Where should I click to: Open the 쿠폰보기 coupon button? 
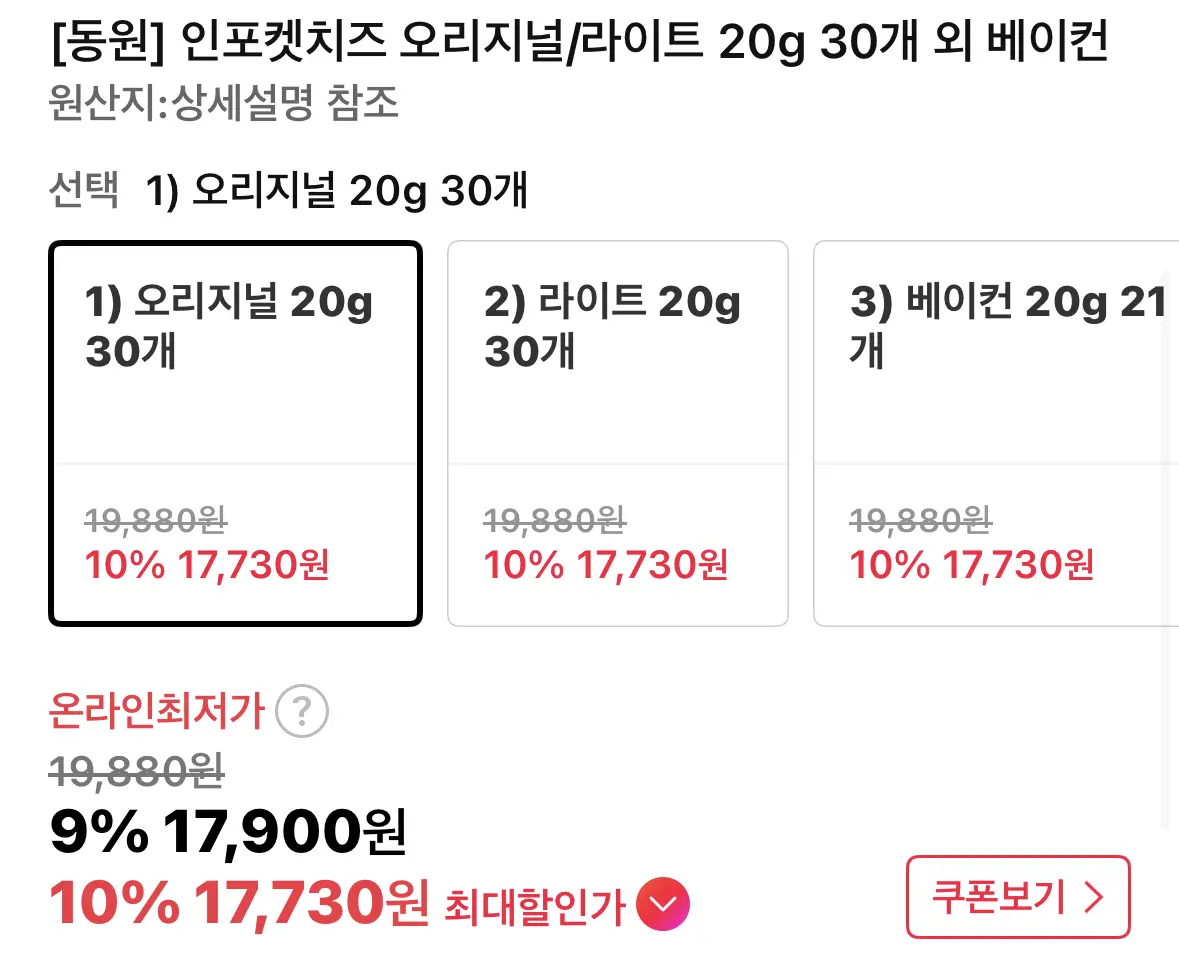click(1017, 897)
